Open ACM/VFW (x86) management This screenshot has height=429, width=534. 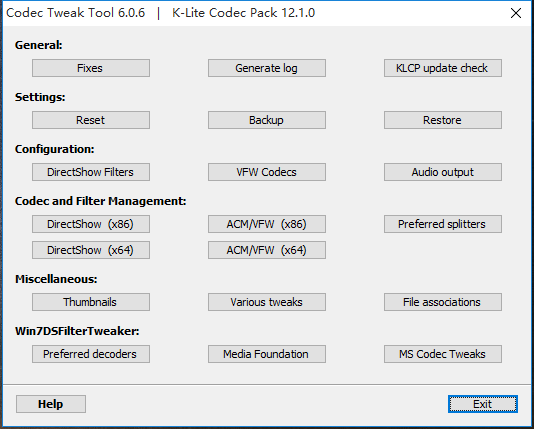point(267,224)
